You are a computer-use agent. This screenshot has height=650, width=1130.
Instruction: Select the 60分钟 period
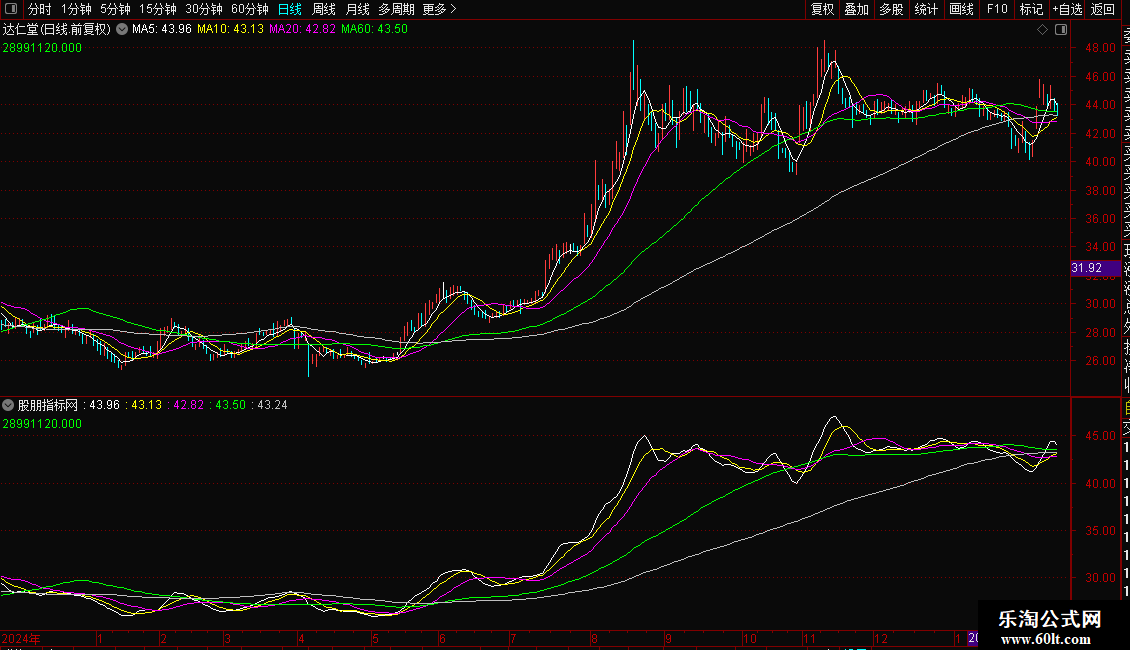point(249,9)
